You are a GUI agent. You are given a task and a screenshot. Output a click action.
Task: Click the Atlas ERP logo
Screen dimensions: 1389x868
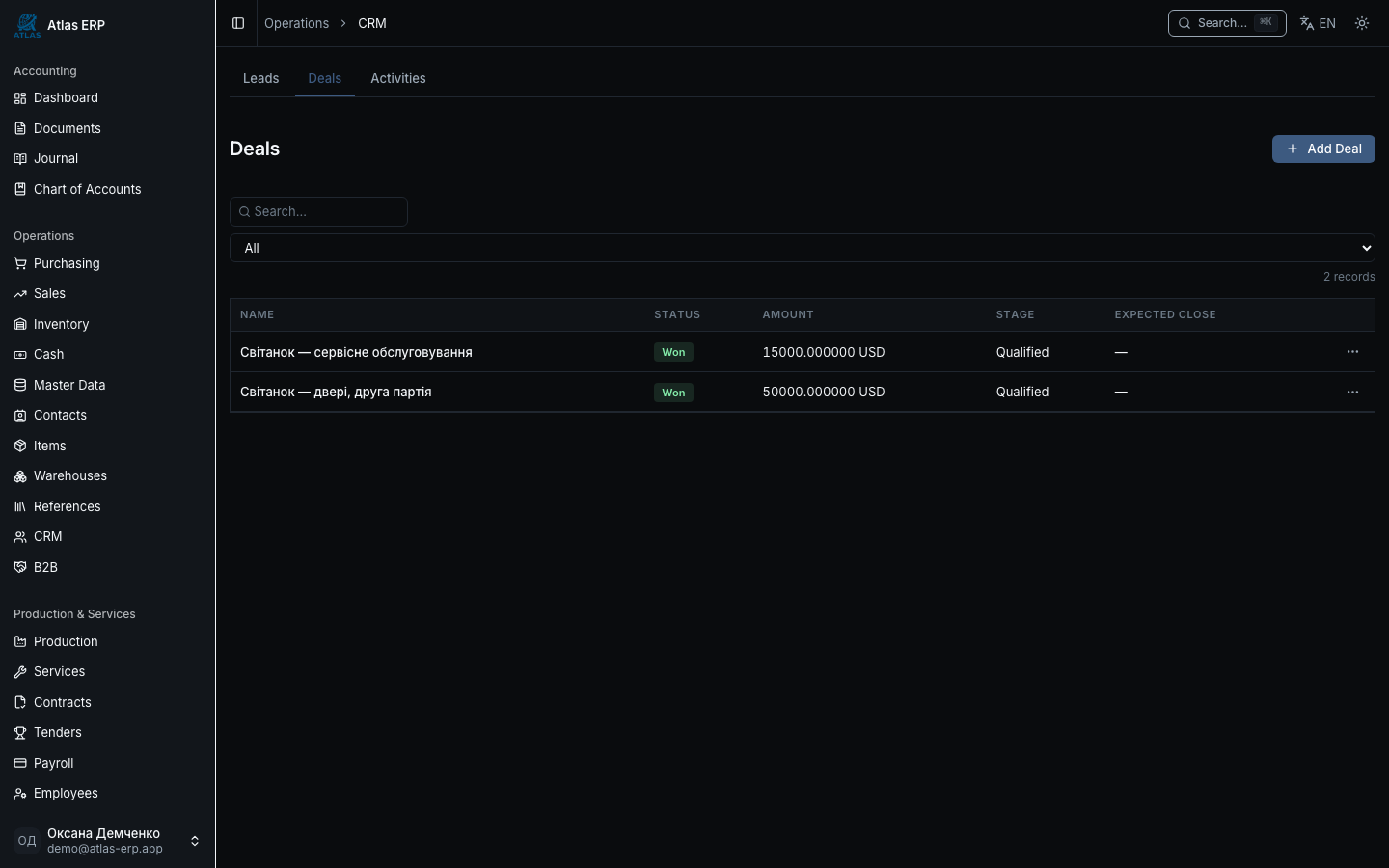(27, 25)
